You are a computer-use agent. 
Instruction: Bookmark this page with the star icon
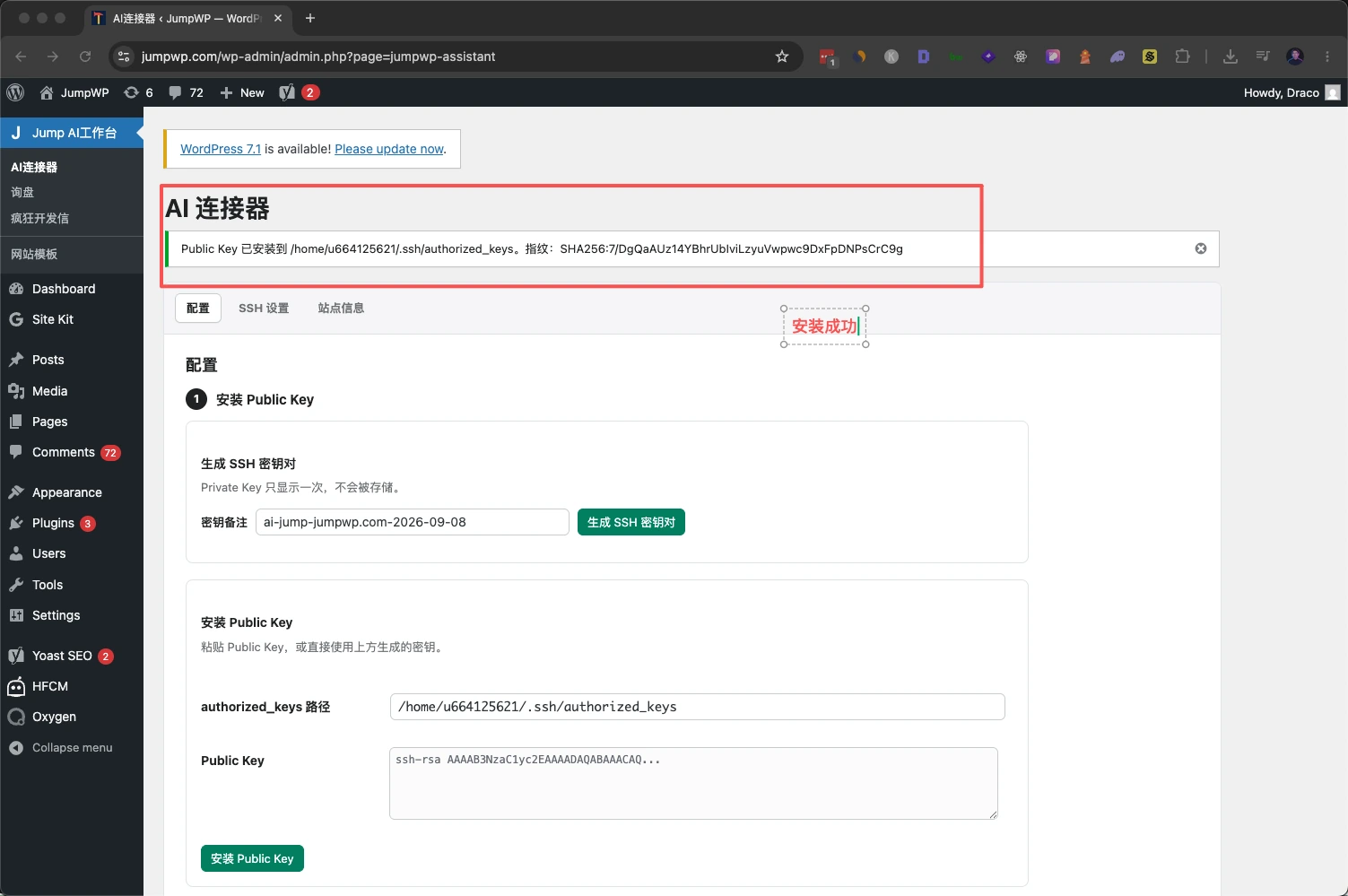point(782,57)
